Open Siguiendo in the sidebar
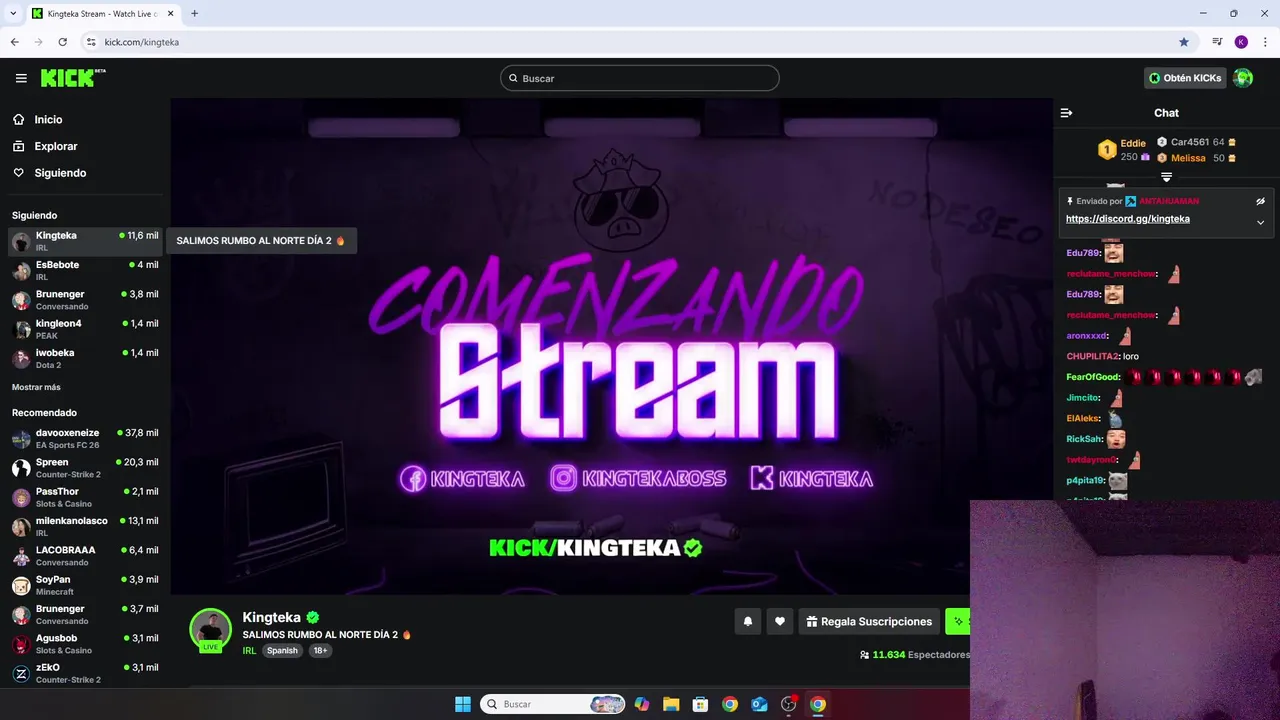This screenshot has width=1280, height=720. 60,173
